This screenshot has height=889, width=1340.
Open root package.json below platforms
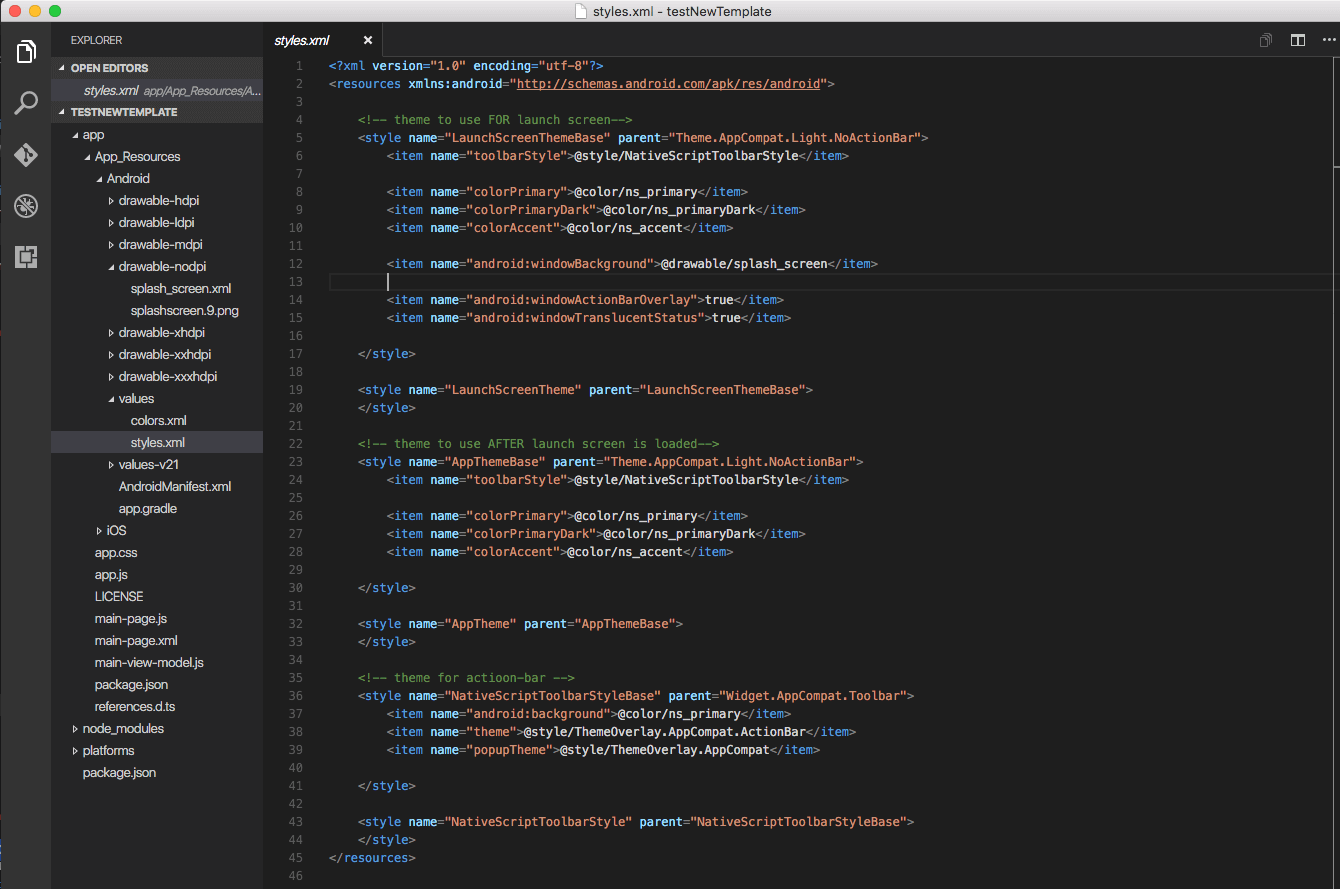coord(119,772)
